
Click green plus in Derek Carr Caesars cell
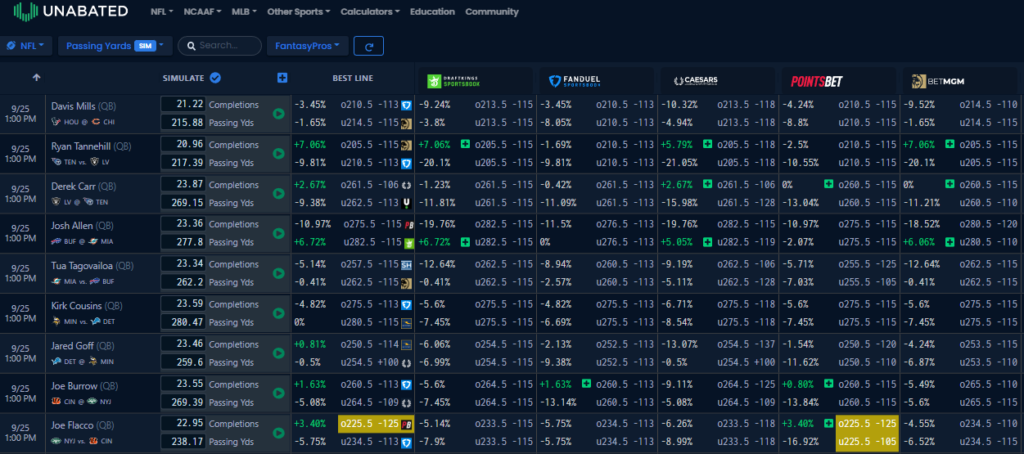pyautogui.click(x=708, y=184)
